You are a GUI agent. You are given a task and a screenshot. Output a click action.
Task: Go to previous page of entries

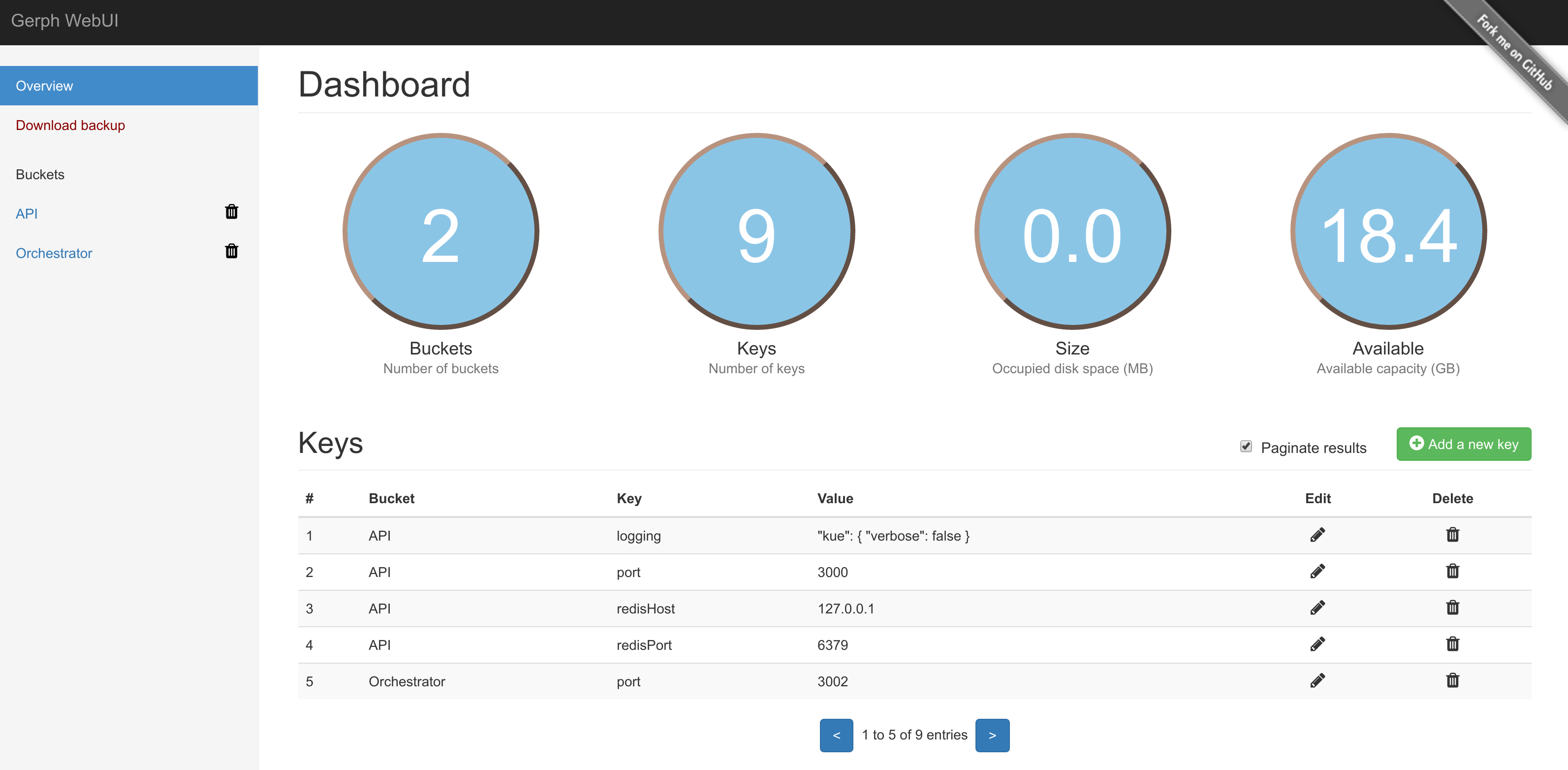pos(836,736)
